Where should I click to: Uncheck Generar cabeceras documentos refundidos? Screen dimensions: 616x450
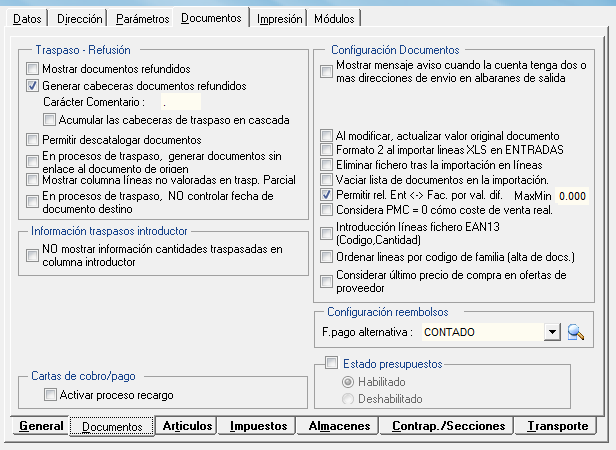coord(32,85)
